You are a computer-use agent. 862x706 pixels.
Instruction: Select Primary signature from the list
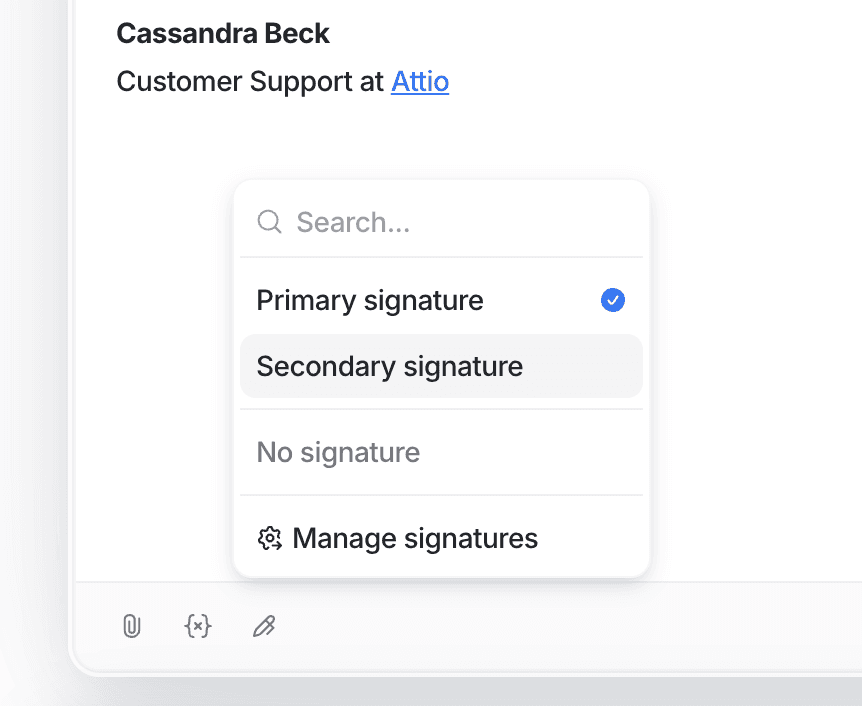[x=370, y=300]
